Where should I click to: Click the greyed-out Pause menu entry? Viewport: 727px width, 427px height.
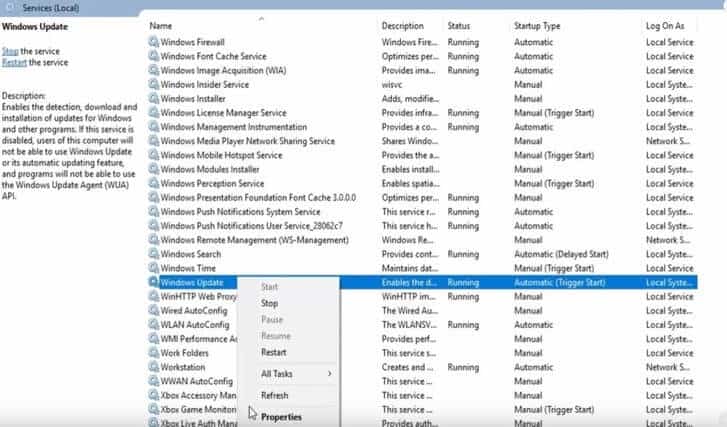(x=272, y=319)
